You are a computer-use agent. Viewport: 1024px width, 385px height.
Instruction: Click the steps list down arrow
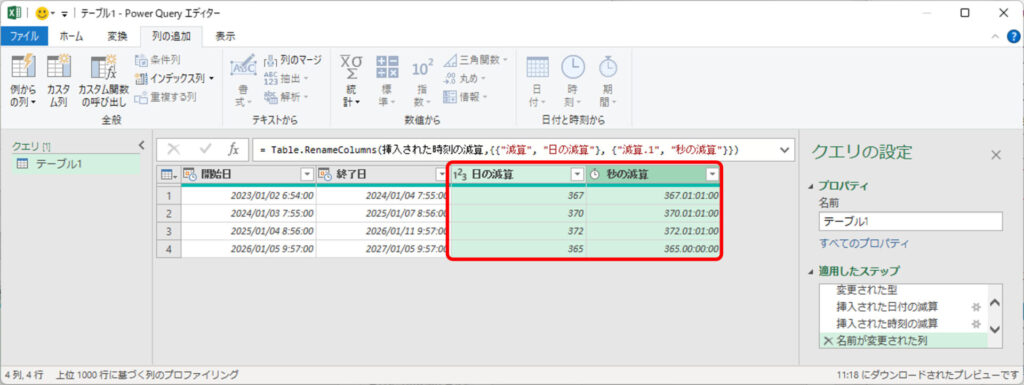pyautogui.click(x=995, y=330)
